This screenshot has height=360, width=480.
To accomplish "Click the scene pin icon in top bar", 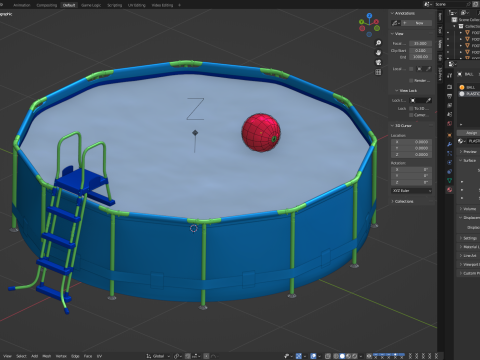I will 468,4.
